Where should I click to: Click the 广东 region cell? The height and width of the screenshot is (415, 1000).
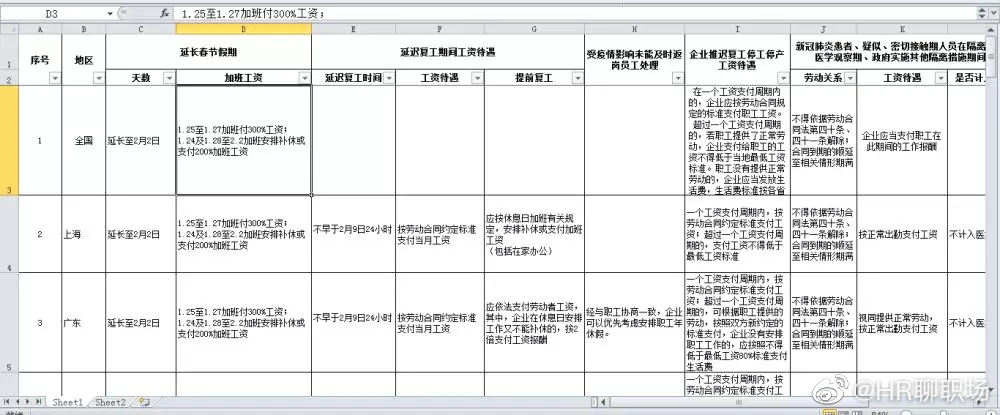click(x=84, y=323)
